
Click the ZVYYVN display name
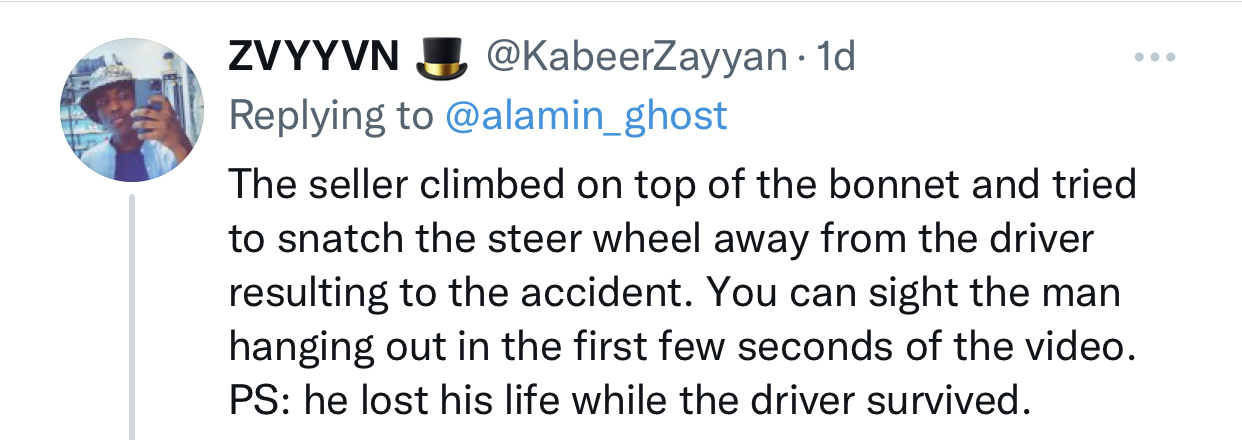tap(314, 59)
